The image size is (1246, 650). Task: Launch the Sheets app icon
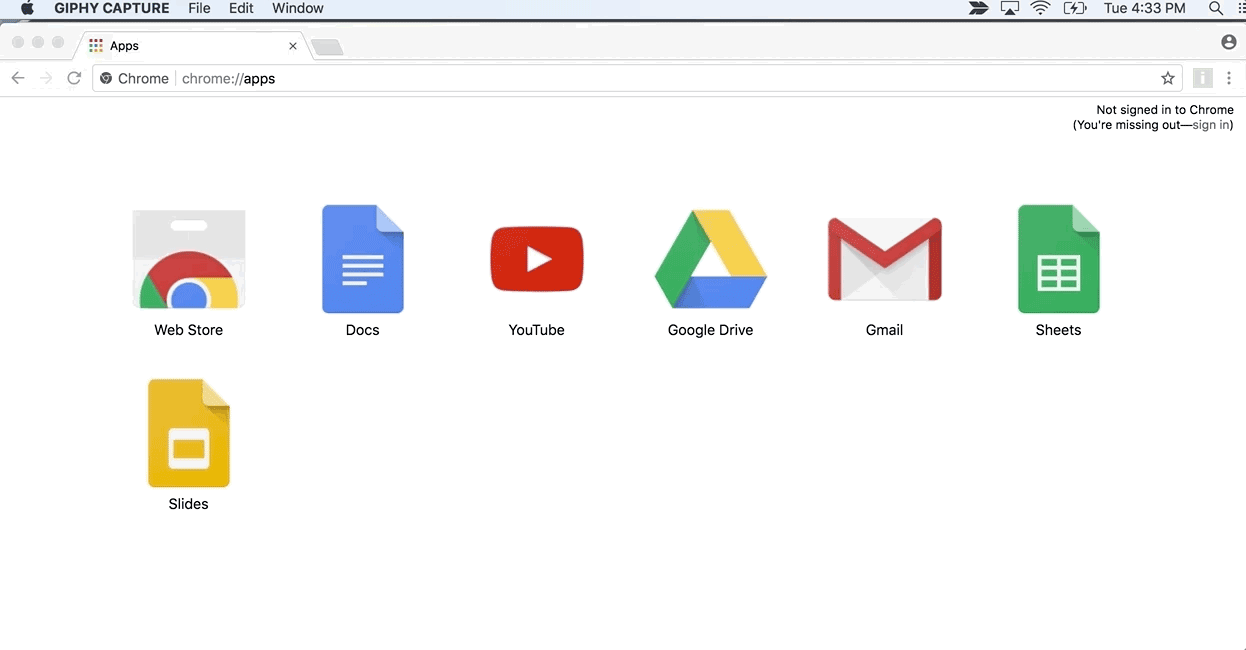1059,259
